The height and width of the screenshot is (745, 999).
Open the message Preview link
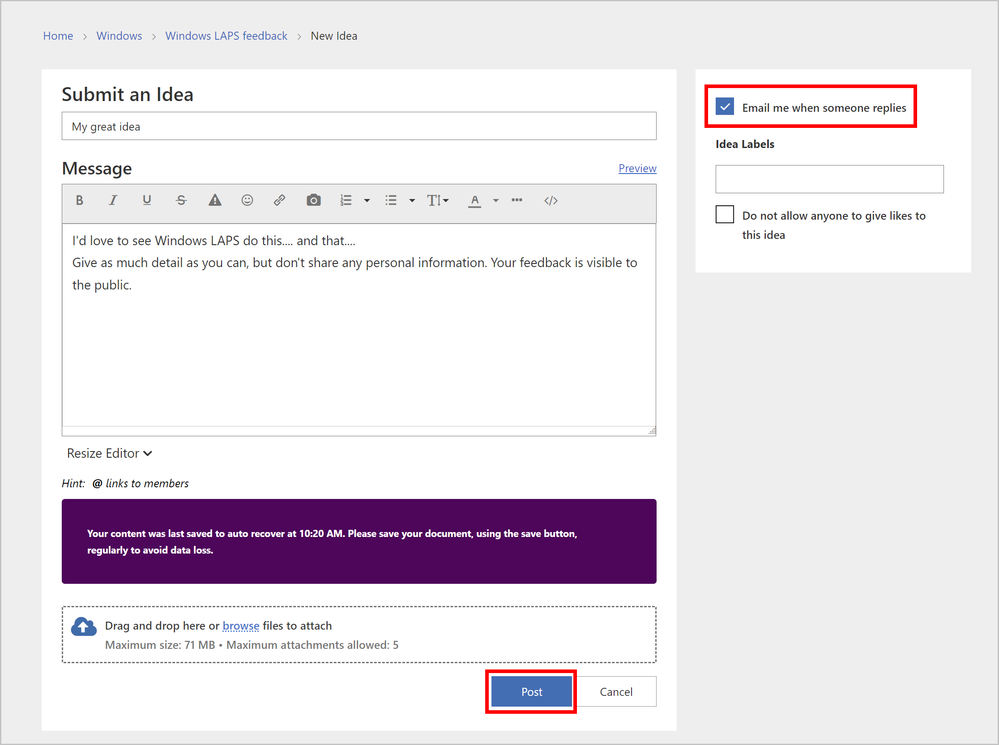637,168
